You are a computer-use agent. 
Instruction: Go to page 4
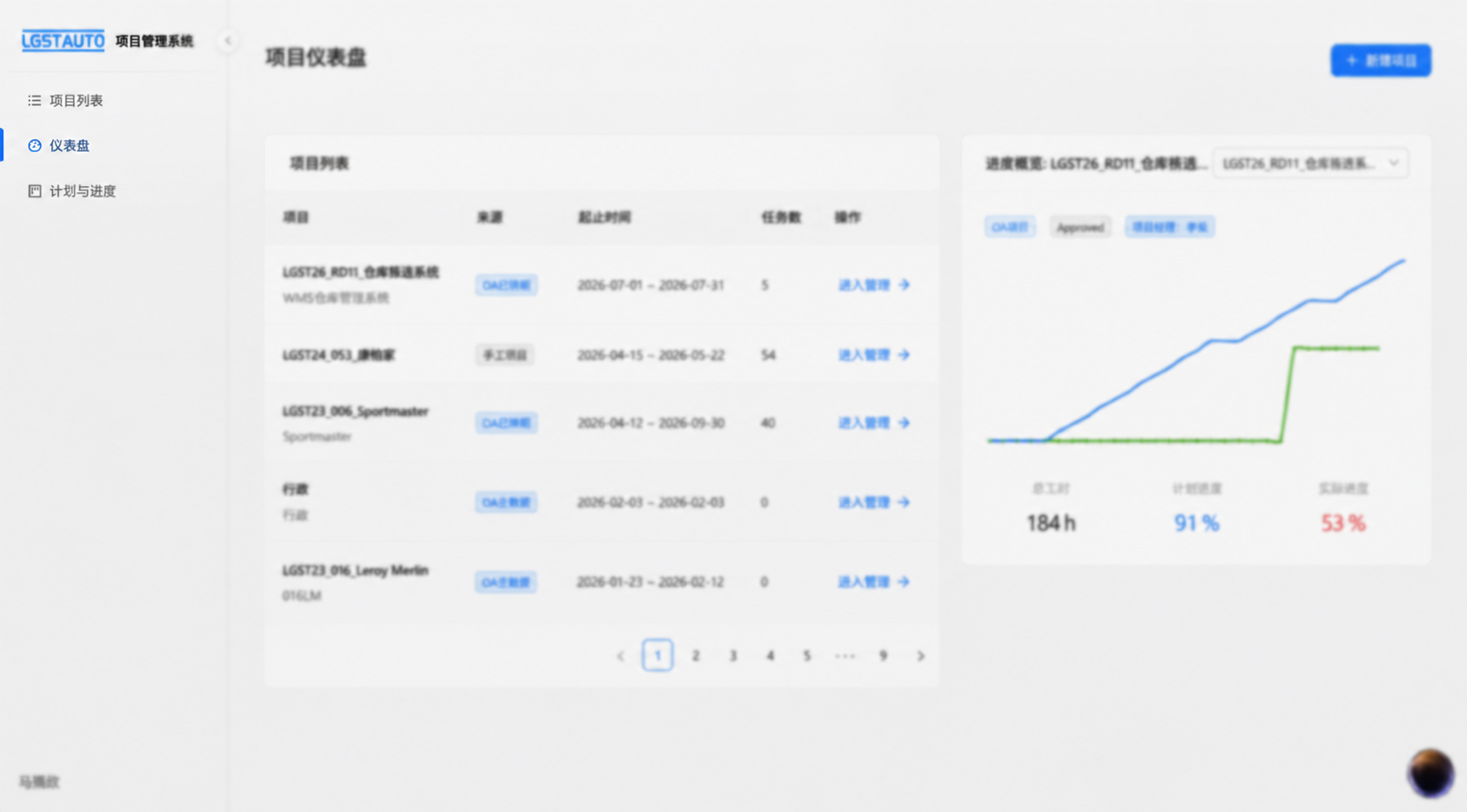point(770,655)
